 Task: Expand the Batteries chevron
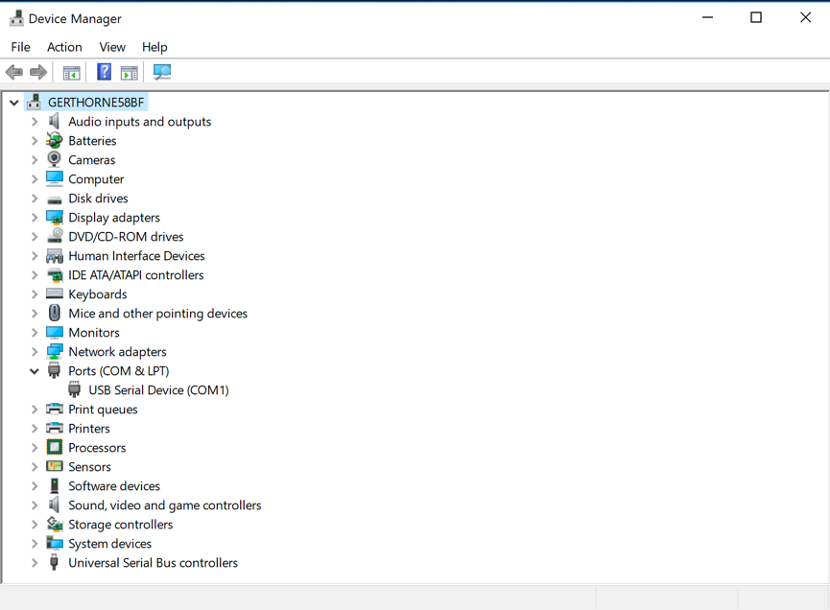coord(34,141)
